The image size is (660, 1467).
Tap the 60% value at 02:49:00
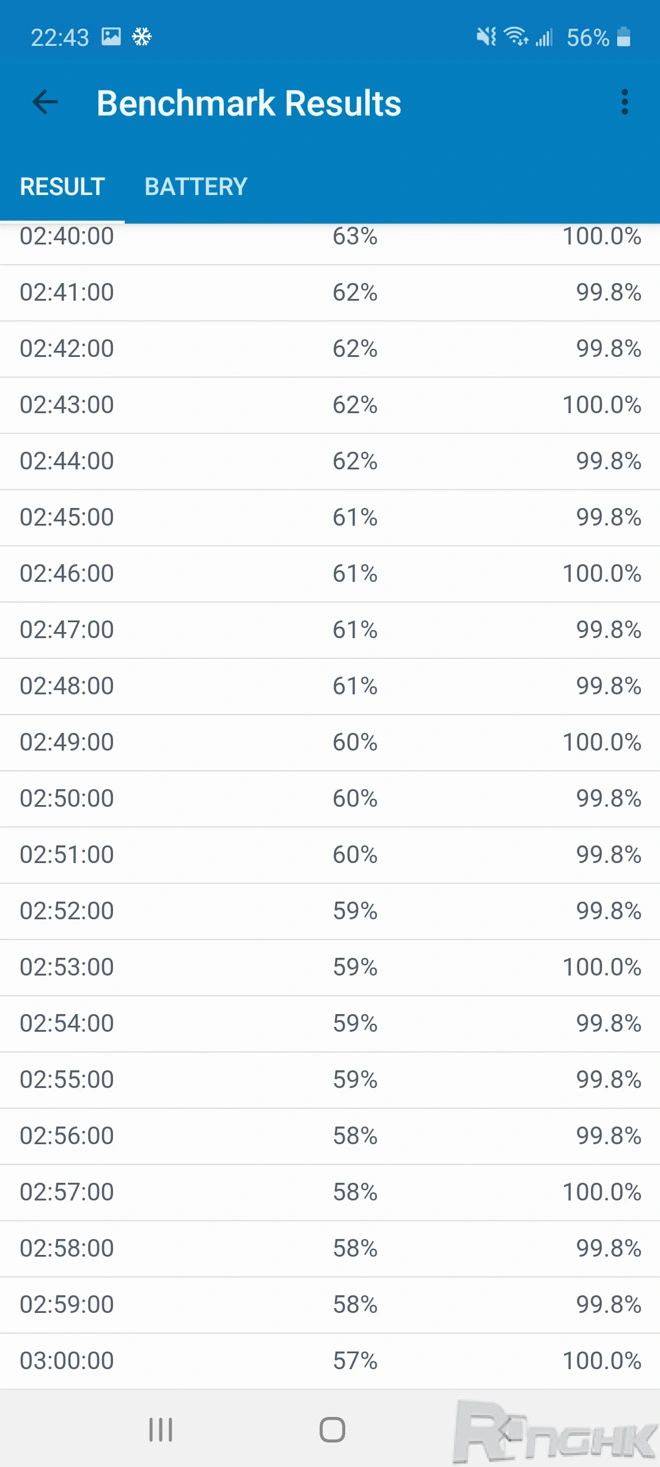pos(355,742)
